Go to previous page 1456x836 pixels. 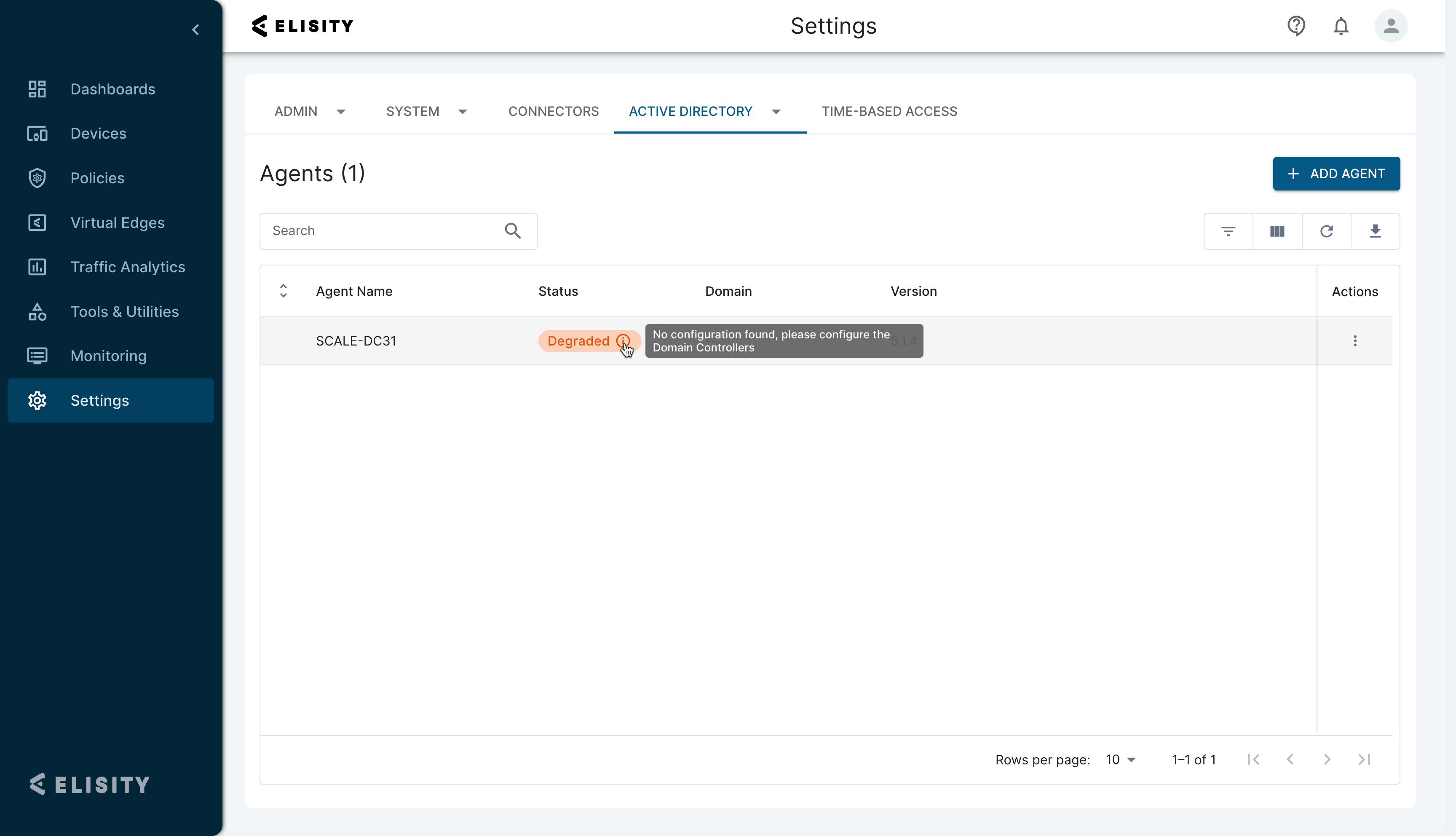1290,760
